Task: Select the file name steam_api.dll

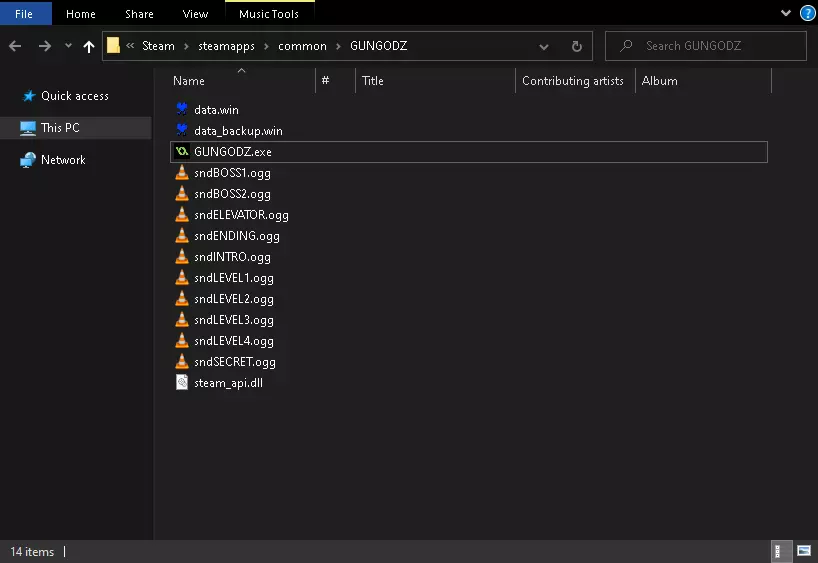Action: click(228, 383)
